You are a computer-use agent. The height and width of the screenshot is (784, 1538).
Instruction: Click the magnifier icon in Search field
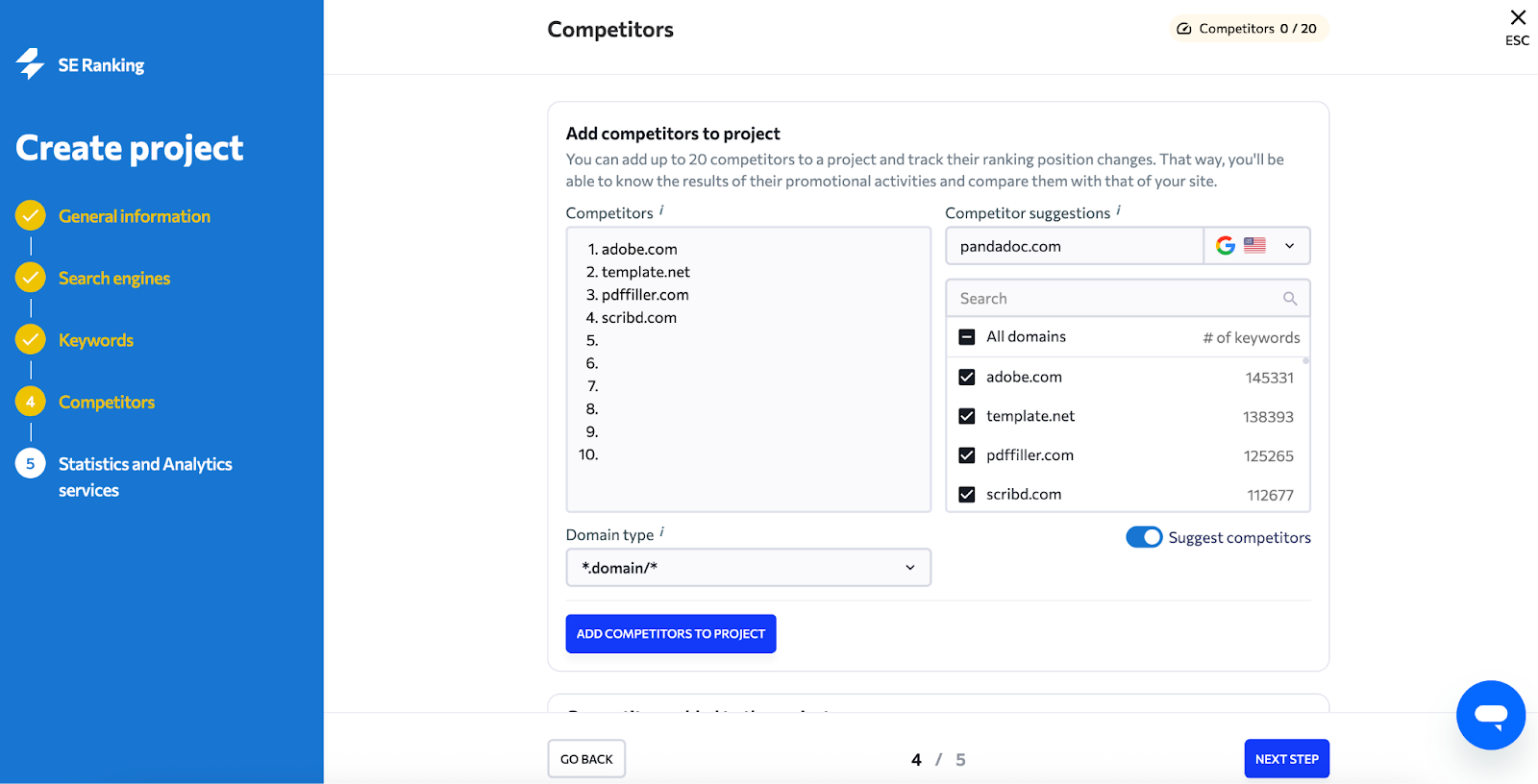1290,299
